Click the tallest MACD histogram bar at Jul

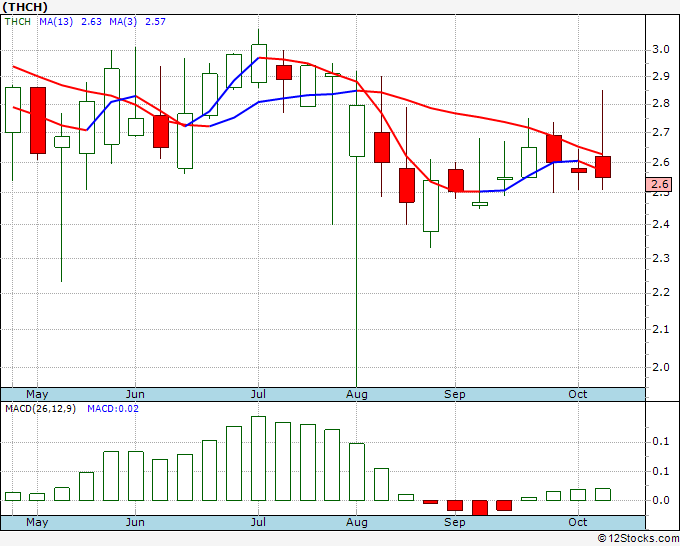tap(258, 458)
